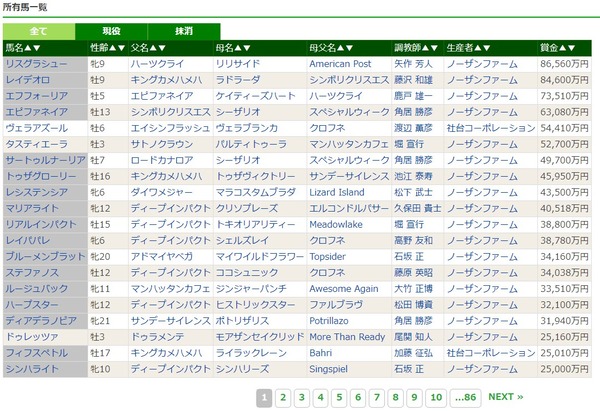Open horse レイデオロ

[28, 80]
